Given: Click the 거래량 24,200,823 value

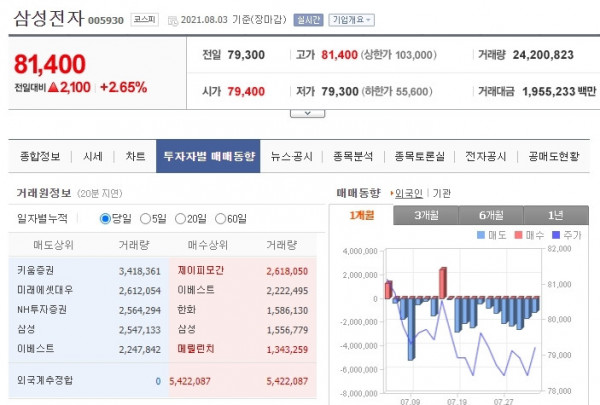Looking at the screenshot, I should 543,55.
